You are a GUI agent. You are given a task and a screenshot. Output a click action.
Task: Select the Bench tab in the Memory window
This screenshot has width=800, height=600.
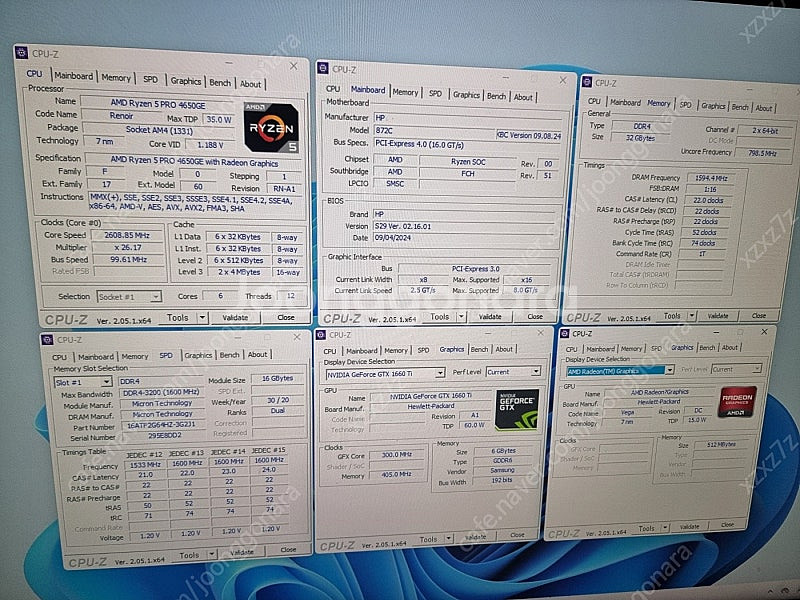pos(740,107)
